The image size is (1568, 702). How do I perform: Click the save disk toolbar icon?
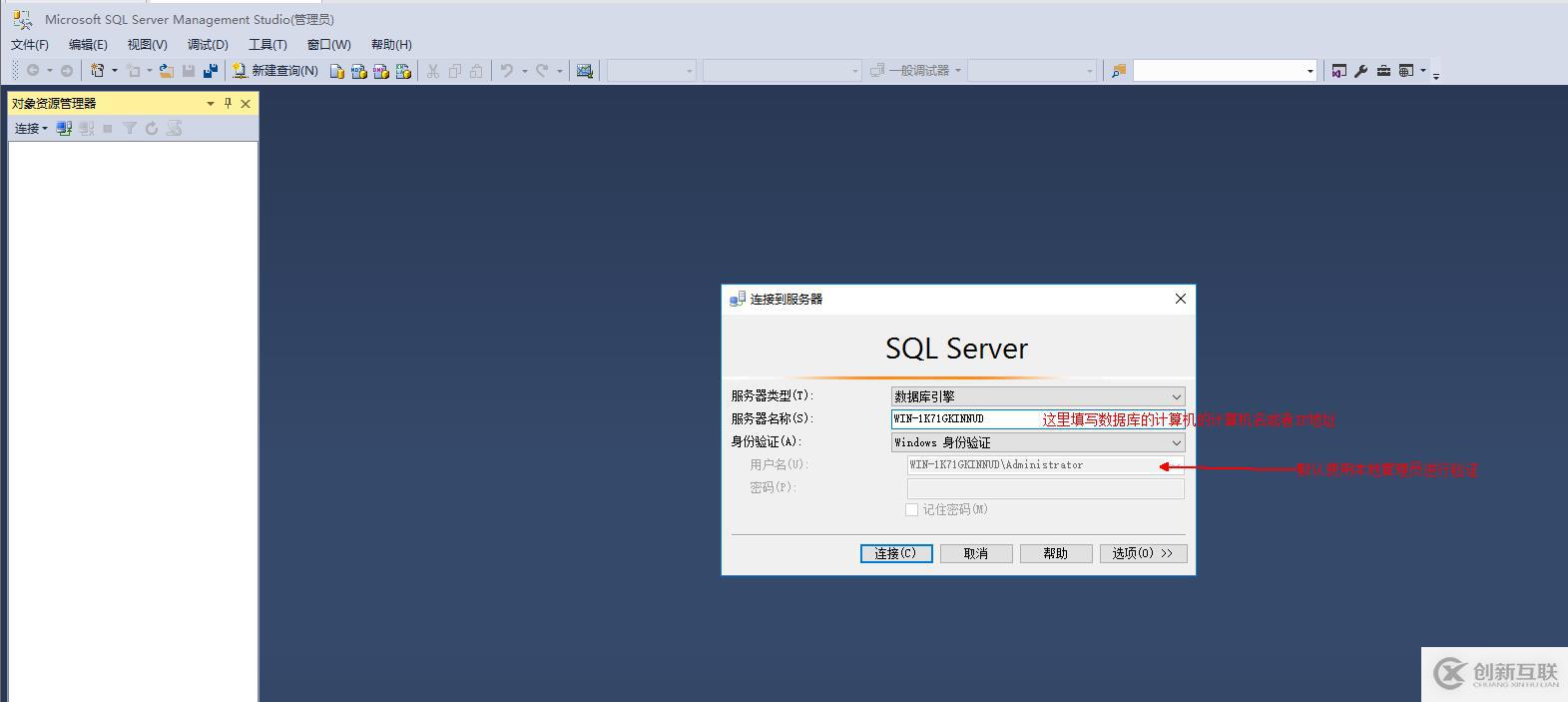(188, 70)
